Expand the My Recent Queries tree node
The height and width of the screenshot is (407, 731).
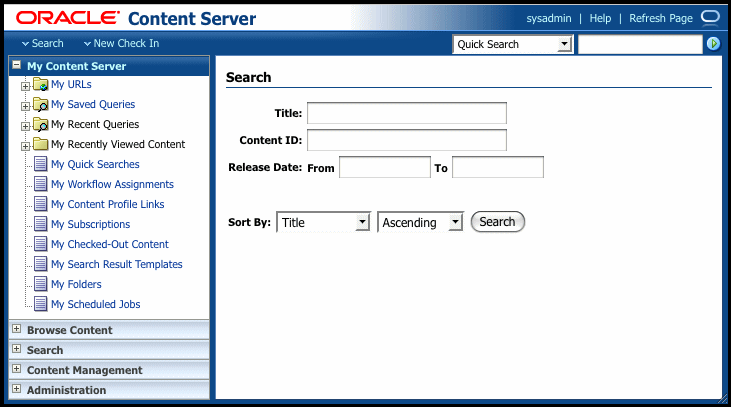tap(25, 126)
